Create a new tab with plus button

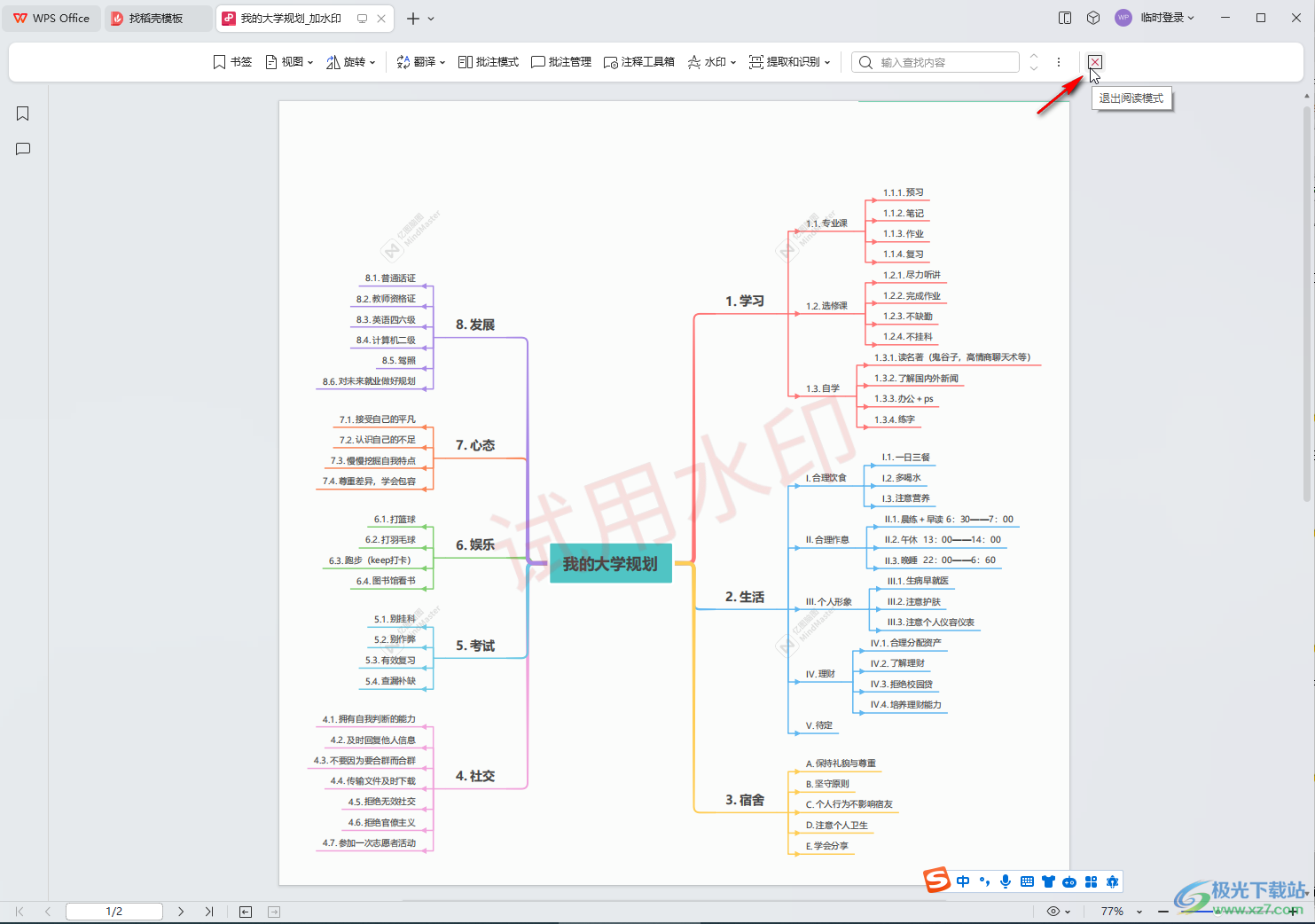[413, 18]
